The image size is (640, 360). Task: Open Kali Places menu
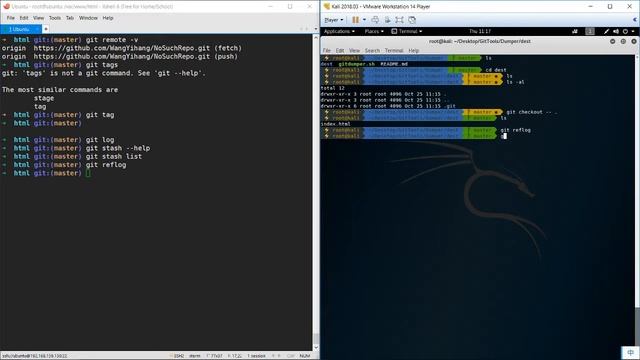374,31
